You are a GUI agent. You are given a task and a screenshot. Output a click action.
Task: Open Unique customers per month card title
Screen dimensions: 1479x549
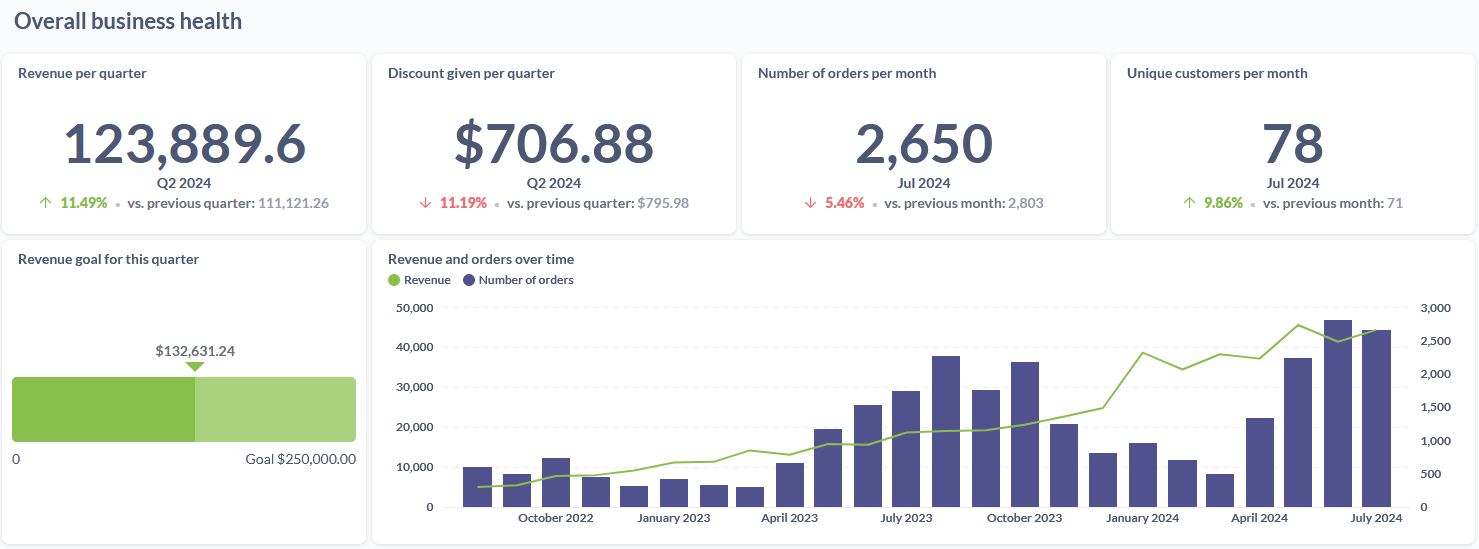(1217, 73)
